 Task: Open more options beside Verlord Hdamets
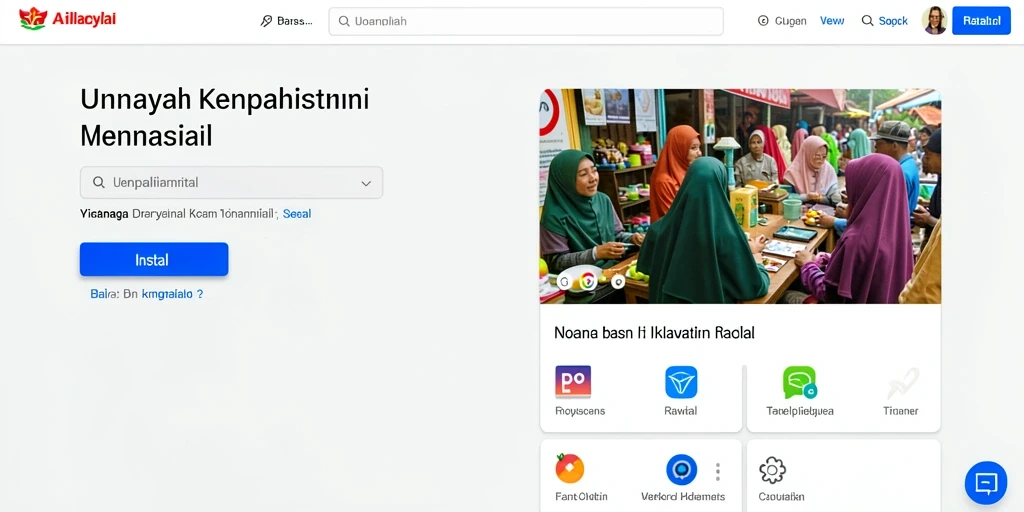[718, 472]
